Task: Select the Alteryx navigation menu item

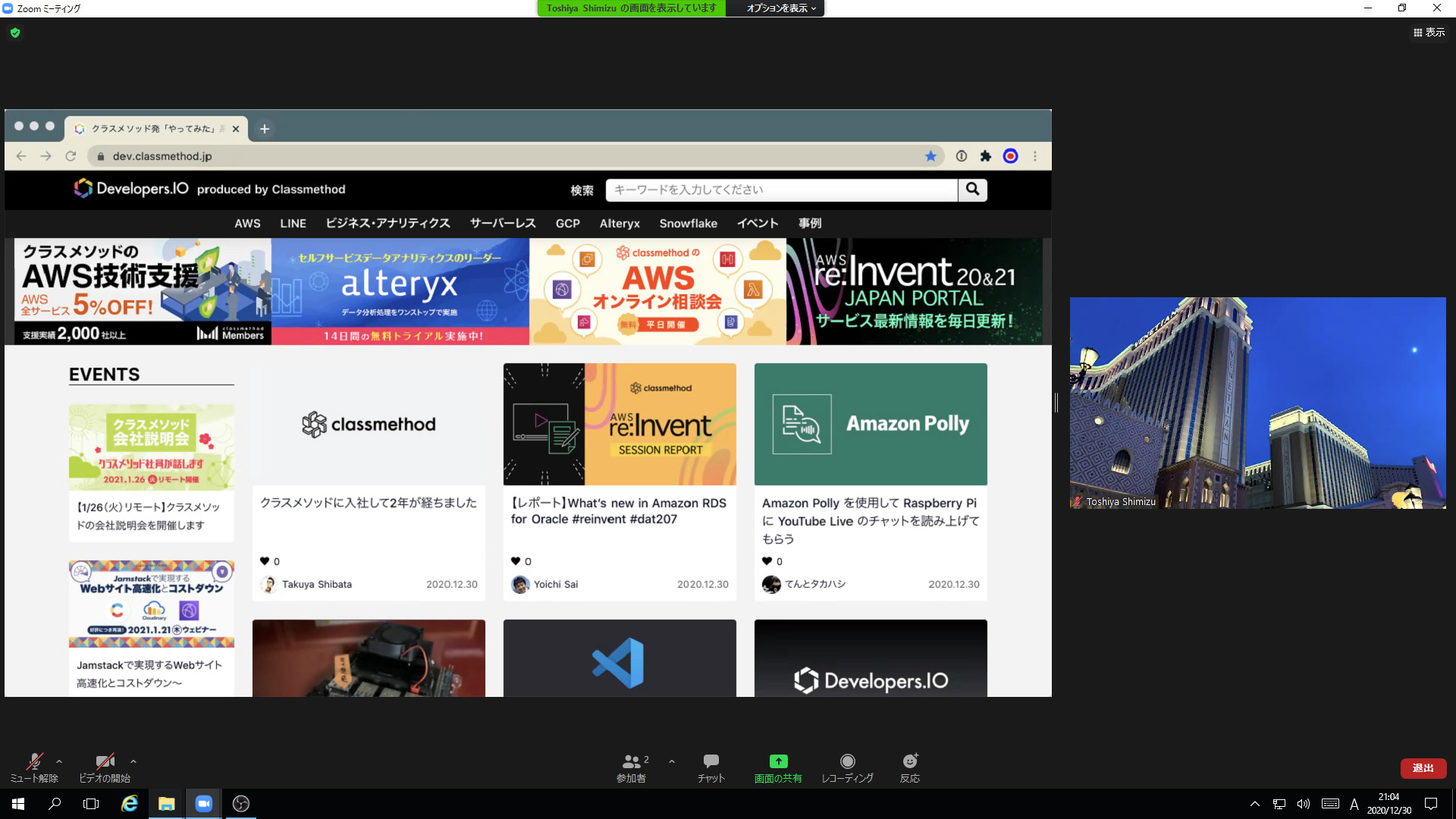Action: pos(620,224)
